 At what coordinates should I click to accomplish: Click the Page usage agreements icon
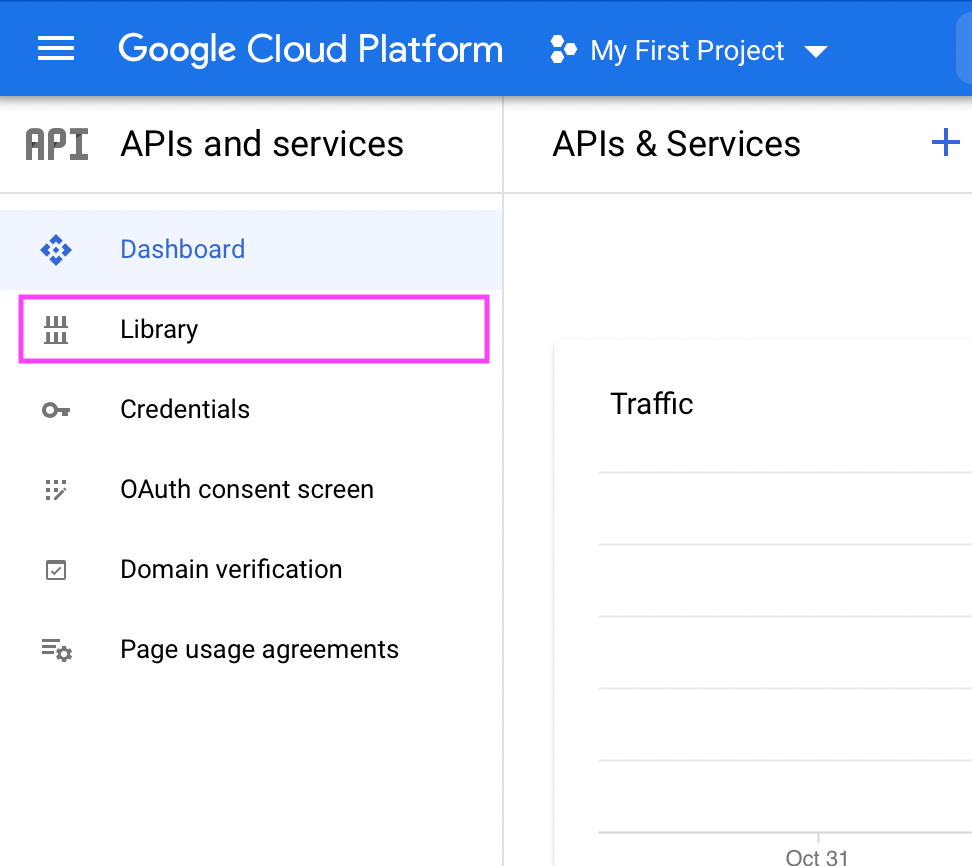[x=56, y=649]
